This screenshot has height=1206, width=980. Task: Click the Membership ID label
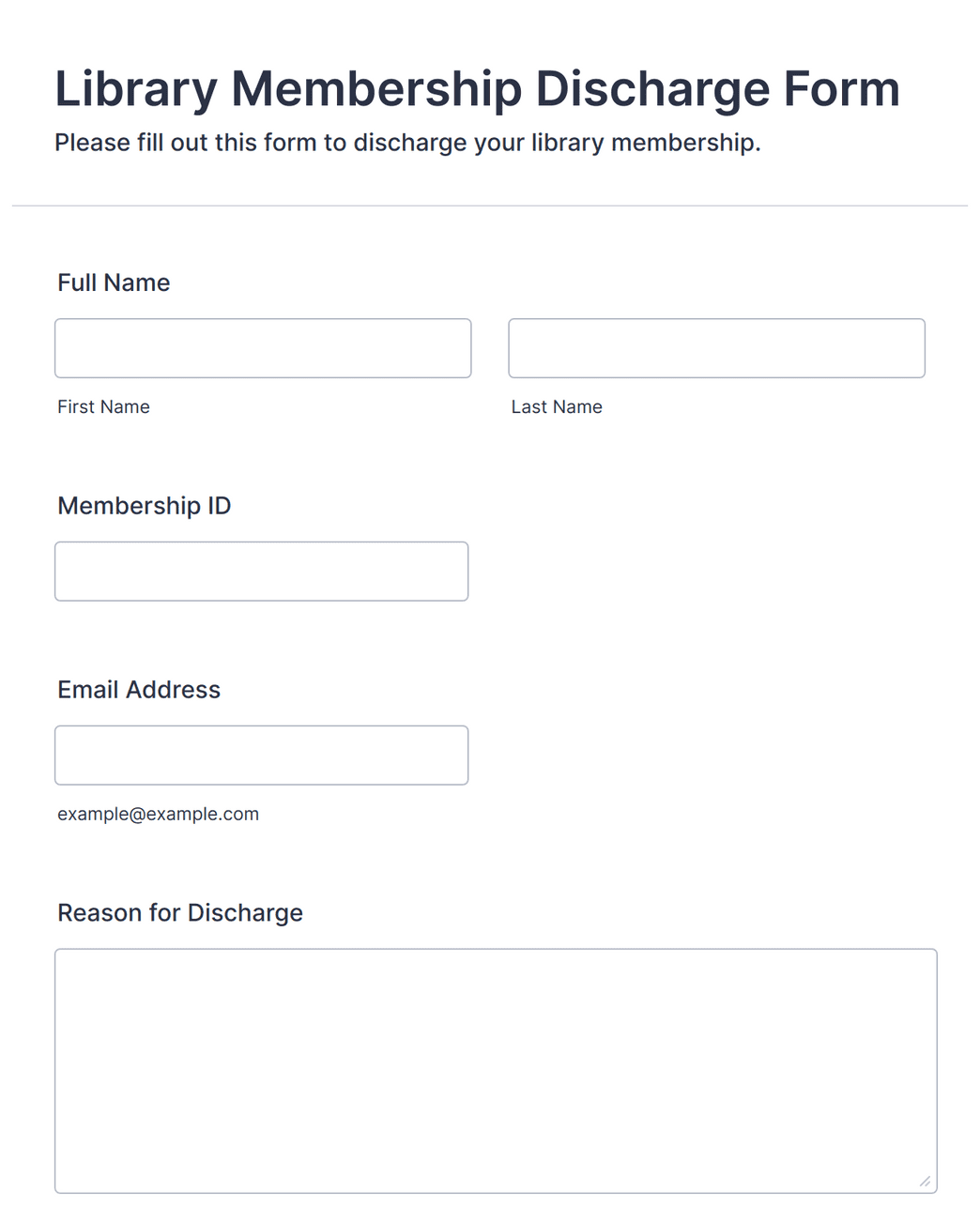pyautogui.click(x=144, y=506)
